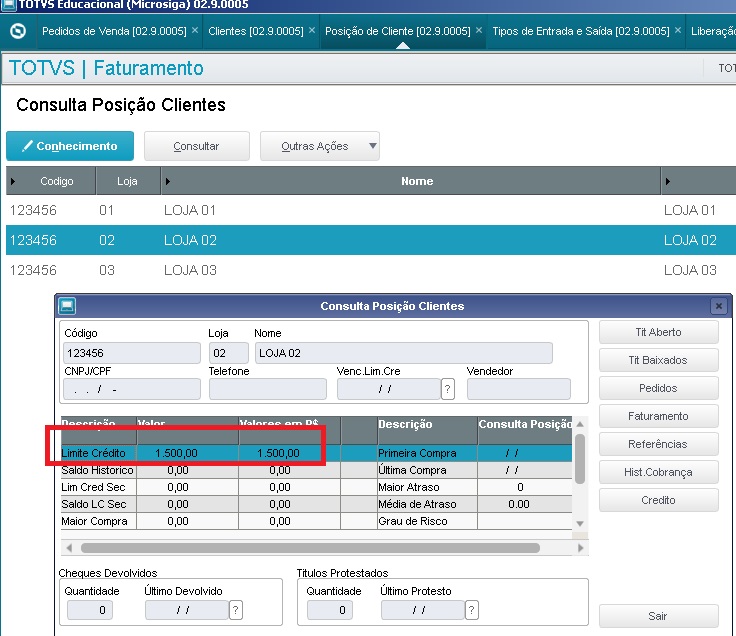736x636 pixels.
Task: Close the Tipos de Entrada e Saída tab
Action: click(x=678, y=31)
